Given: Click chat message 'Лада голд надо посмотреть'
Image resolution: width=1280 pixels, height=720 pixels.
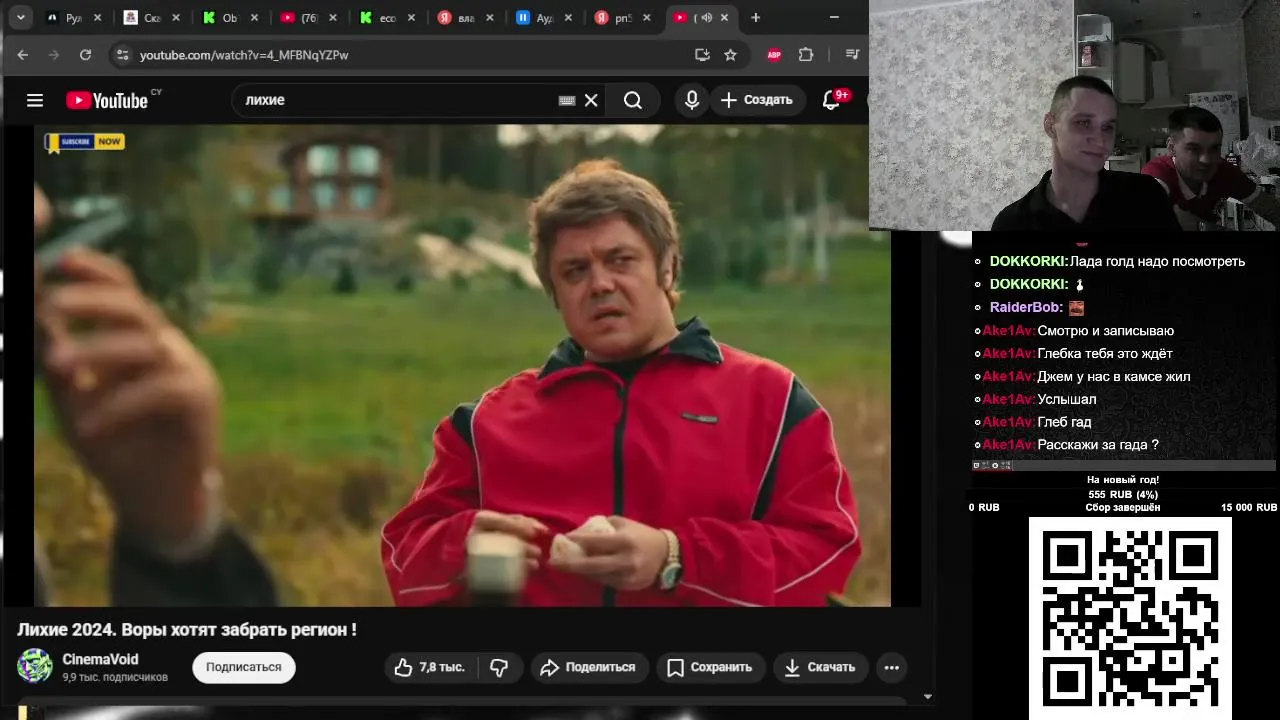Looking at the screenshot, I should pyautogui.click(x=1157, y=261).
